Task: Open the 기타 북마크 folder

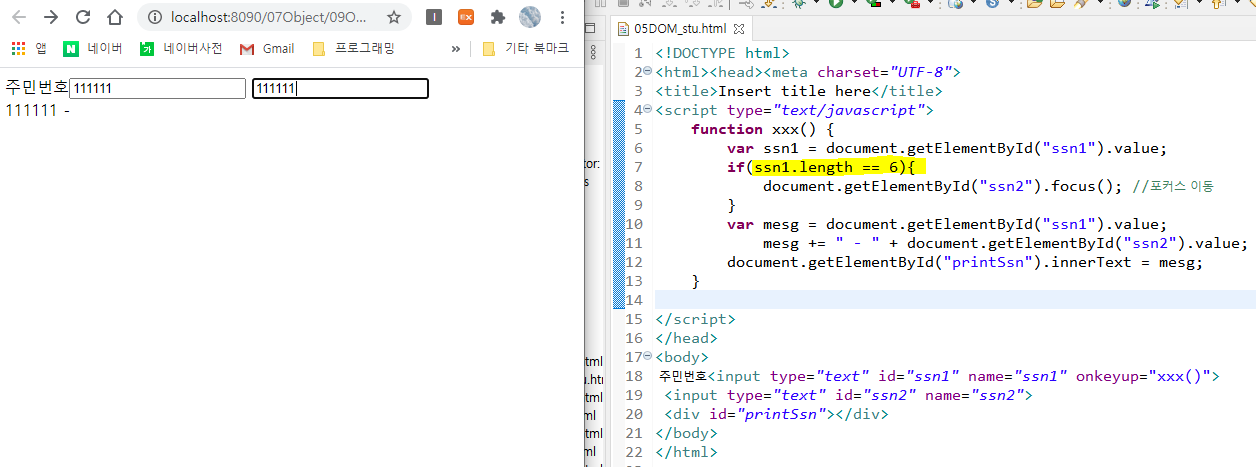Action: click(526, 48)
